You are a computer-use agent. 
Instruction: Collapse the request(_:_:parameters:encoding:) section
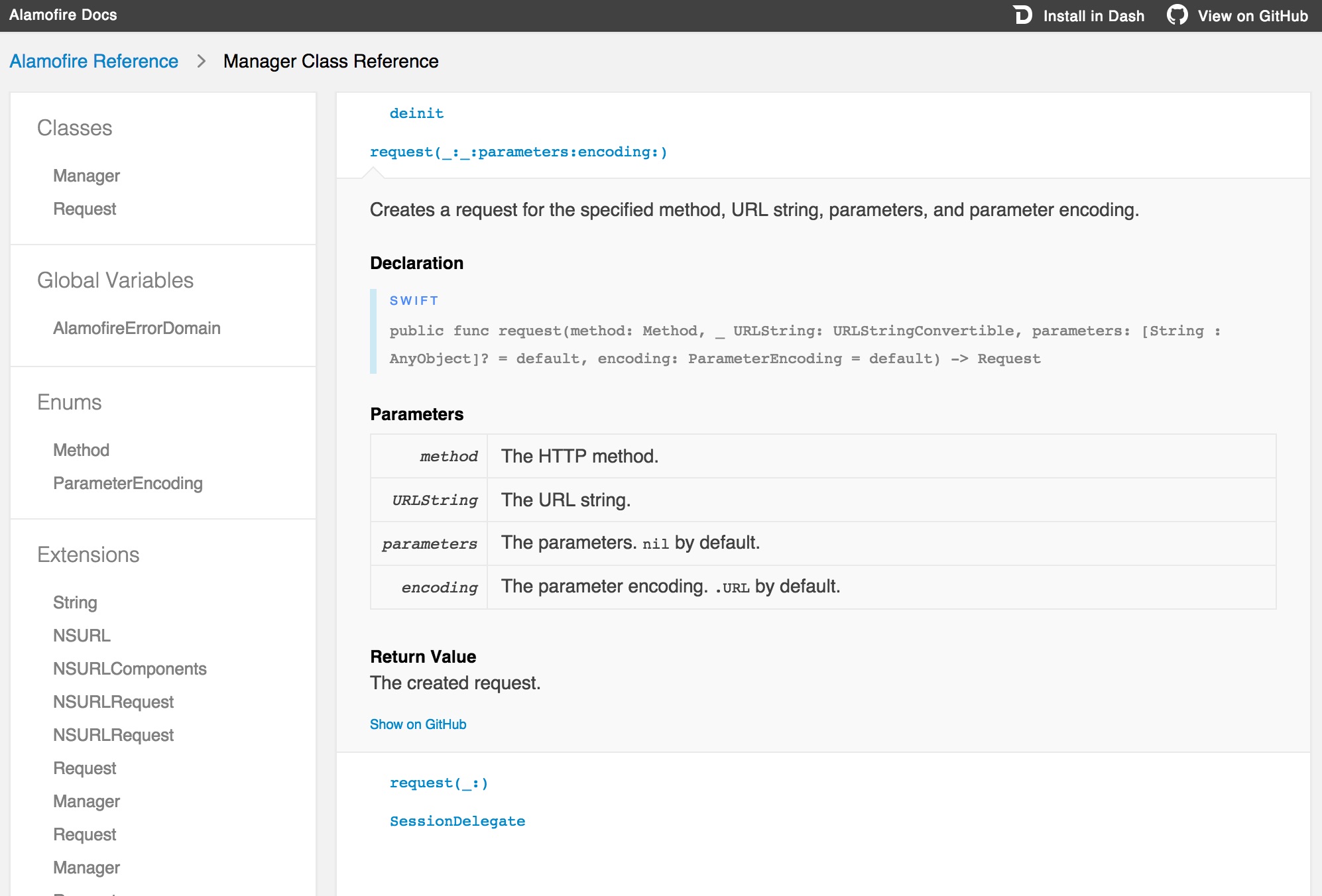[518, 152]
